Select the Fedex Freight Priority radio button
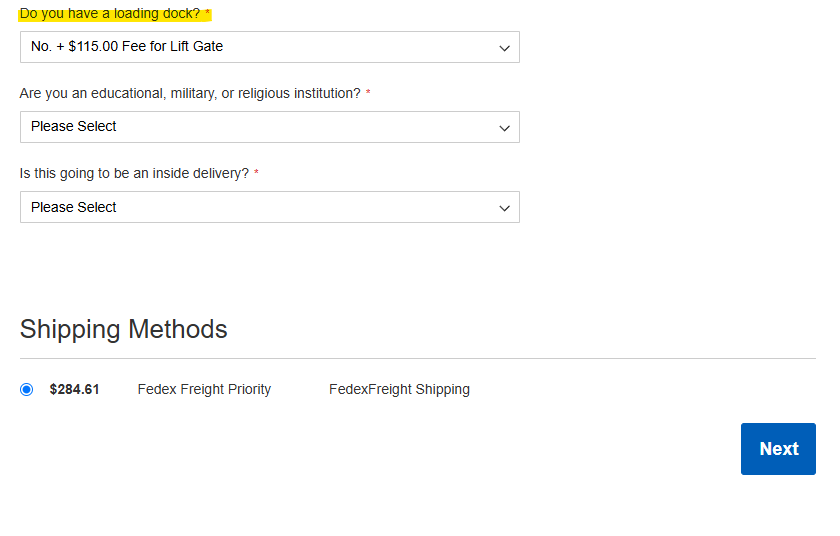The image size is (840, 536). coord(26,389)
